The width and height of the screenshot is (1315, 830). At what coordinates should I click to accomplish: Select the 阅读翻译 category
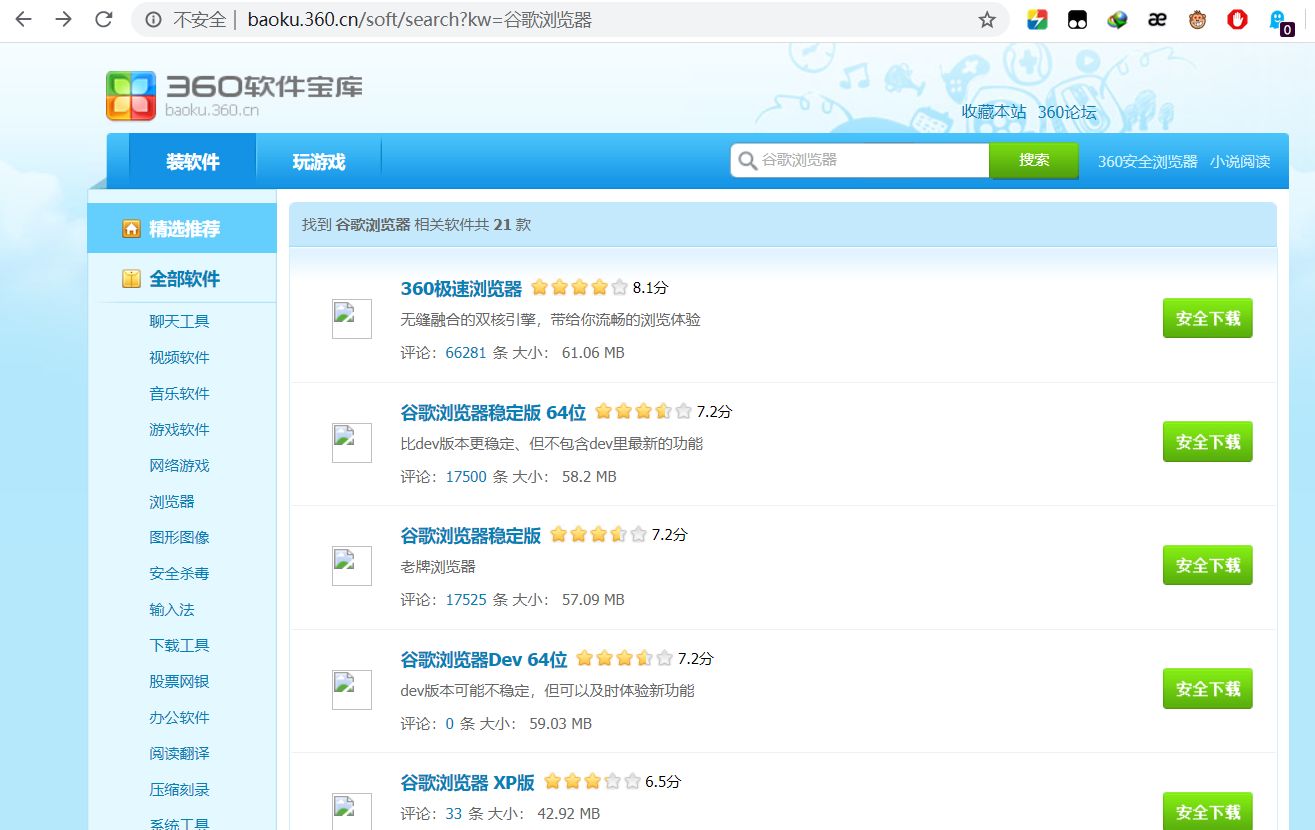(x=179, y=753)
